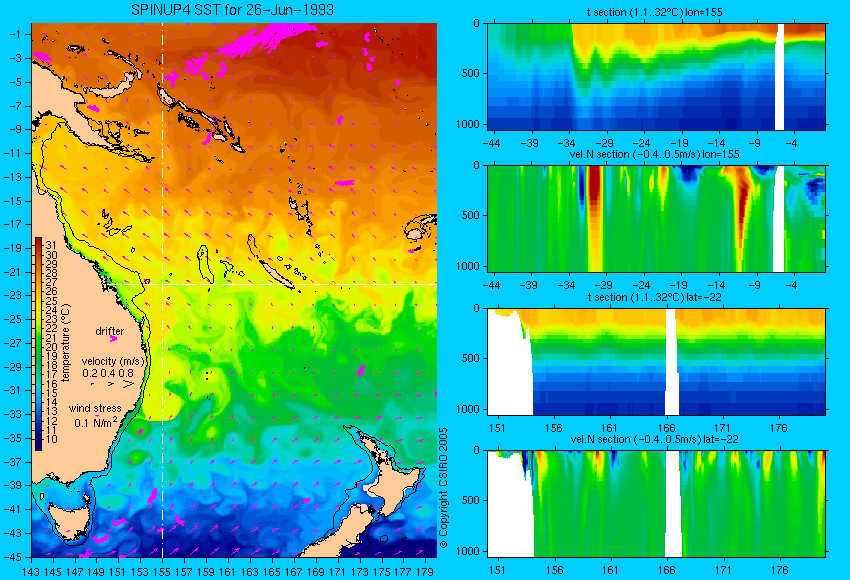
Task: Click tick "-34" below the t section lon=155
Action: 567,144
